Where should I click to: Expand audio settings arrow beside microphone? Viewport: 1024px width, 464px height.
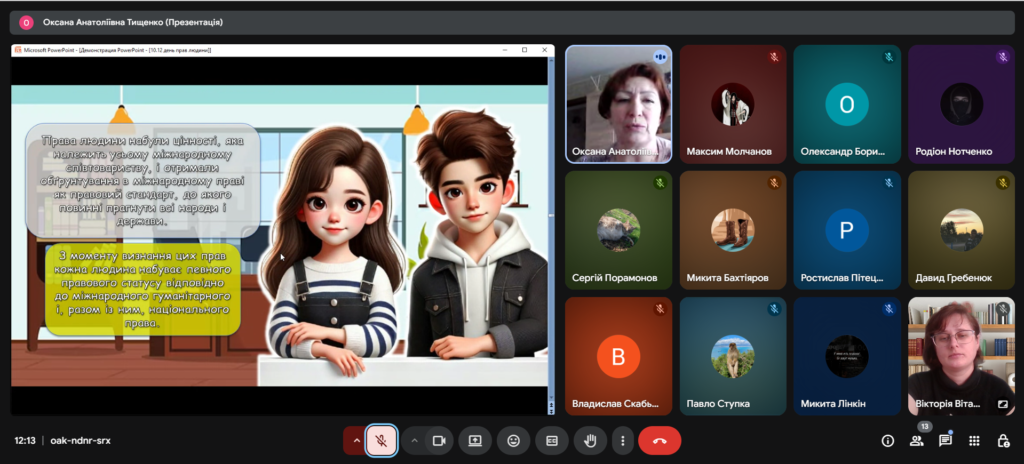[x=355, y=440]
